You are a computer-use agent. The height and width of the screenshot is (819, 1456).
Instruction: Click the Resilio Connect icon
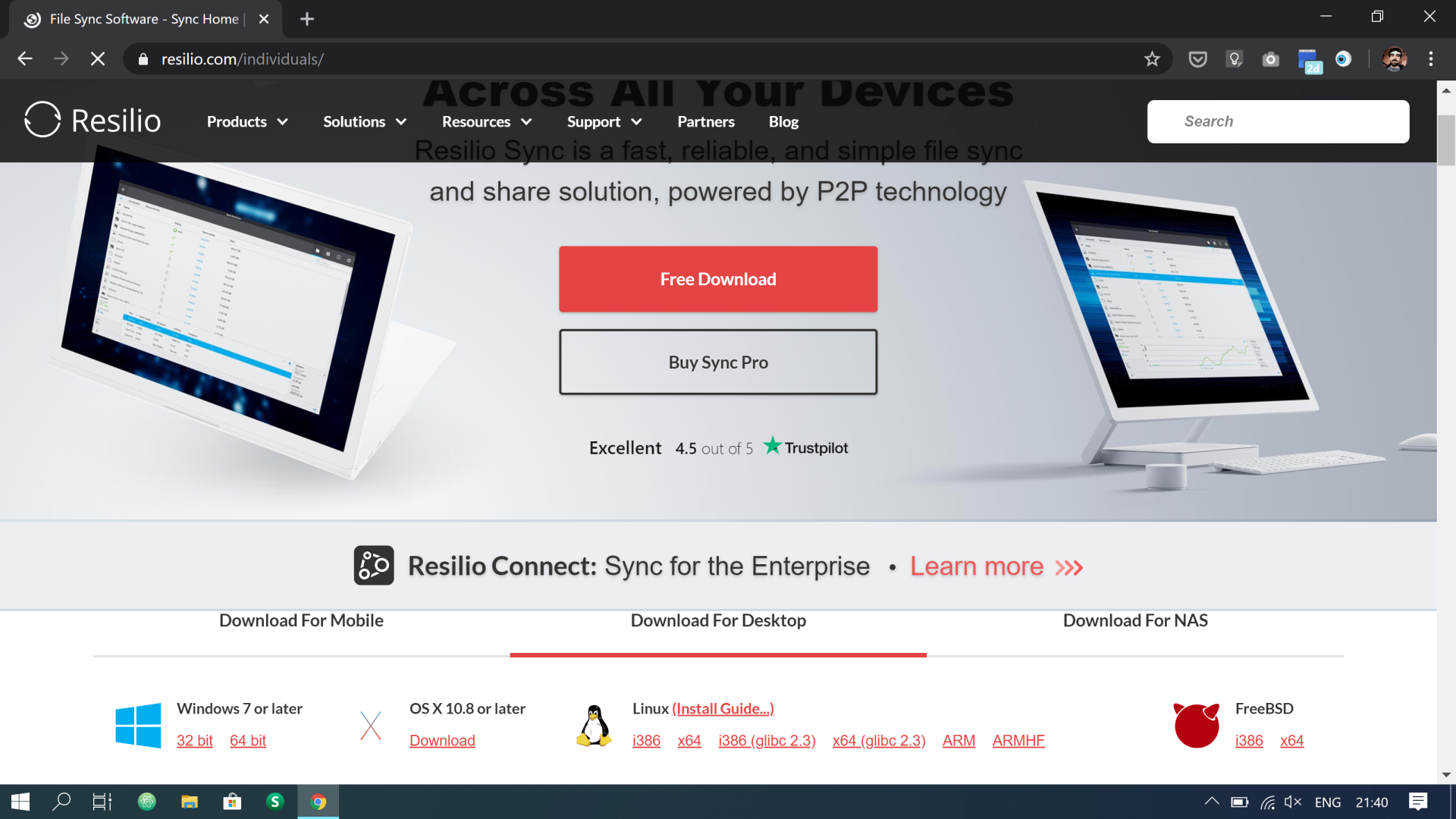coord(374,566)
